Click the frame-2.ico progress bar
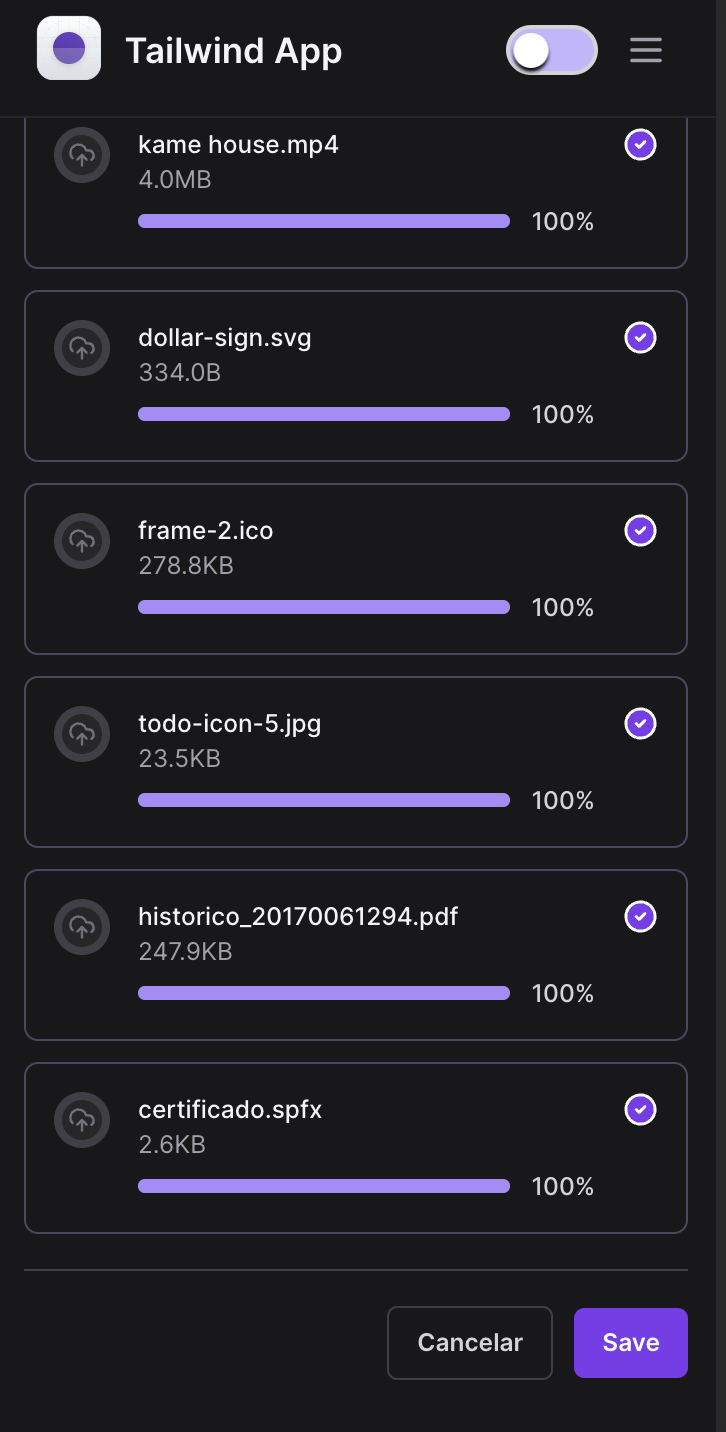This screenshot has width=726, height=1432. point(324,607)
